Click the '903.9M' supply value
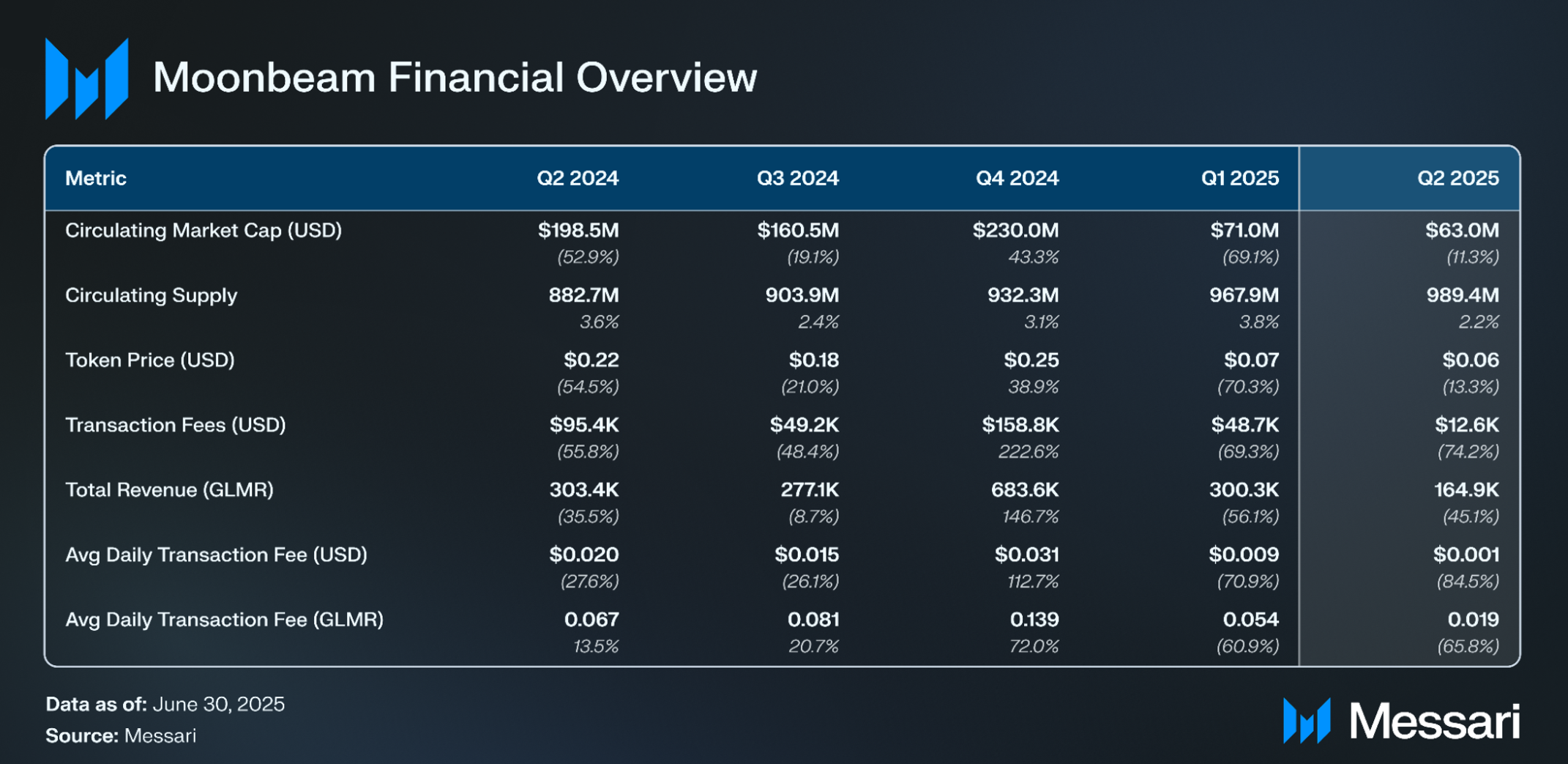1568x764 pixels. (802, 295)
